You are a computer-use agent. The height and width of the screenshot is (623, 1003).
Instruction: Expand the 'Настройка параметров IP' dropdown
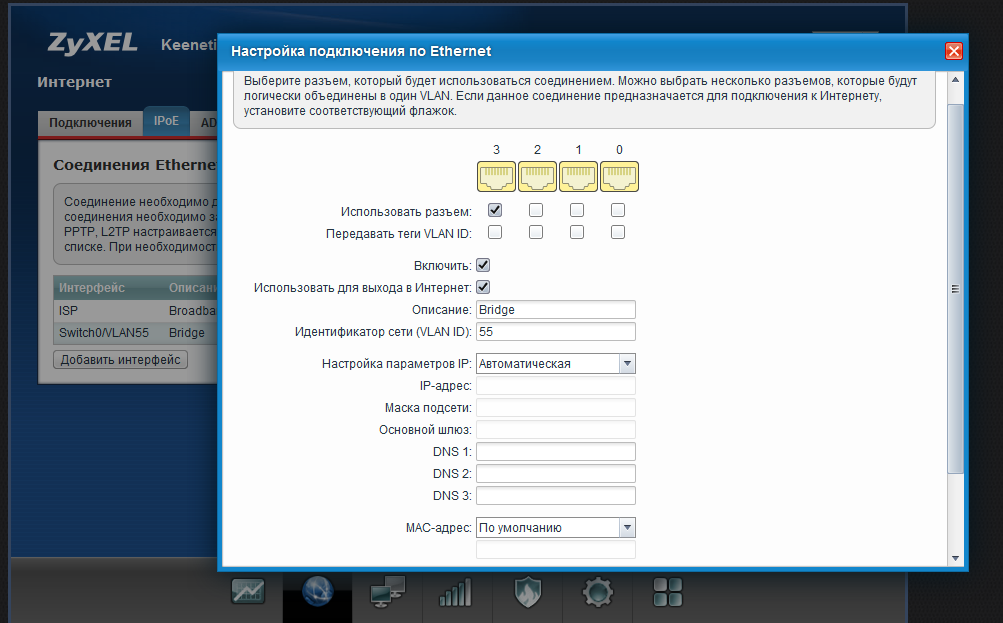556,364
